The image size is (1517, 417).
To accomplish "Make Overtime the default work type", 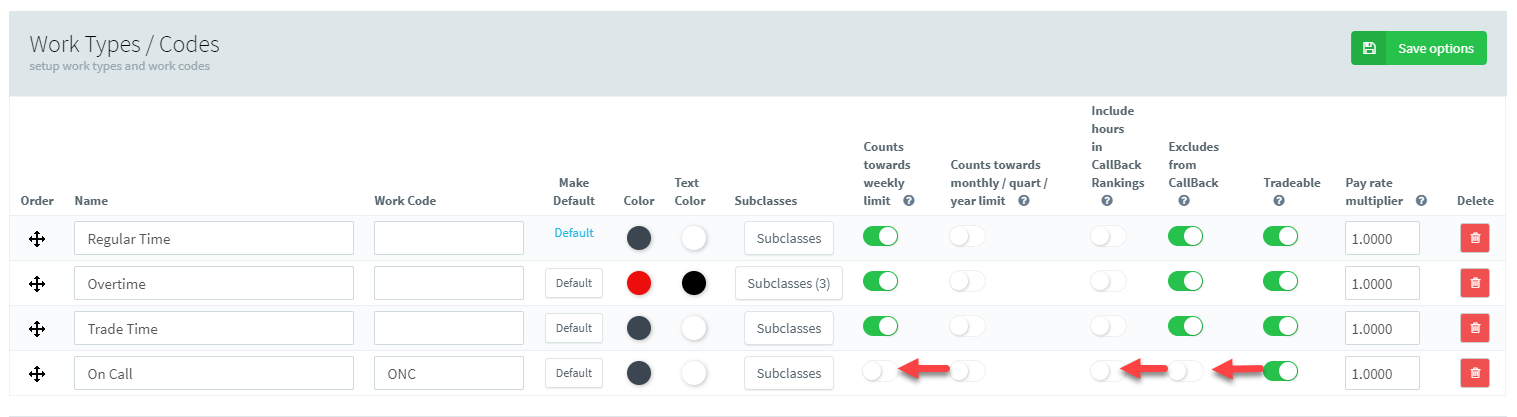I will 574,283.
